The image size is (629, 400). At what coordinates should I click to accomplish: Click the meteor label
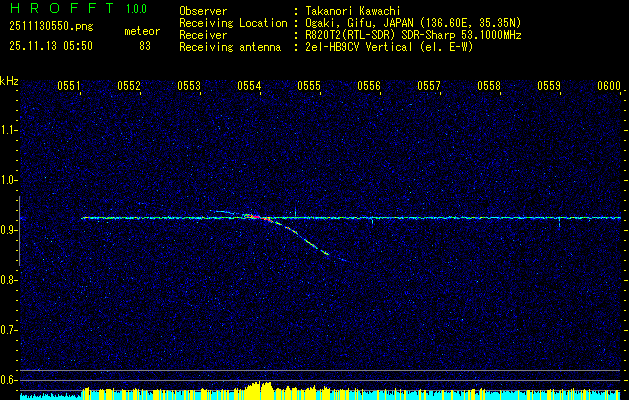tap(142, 31)
